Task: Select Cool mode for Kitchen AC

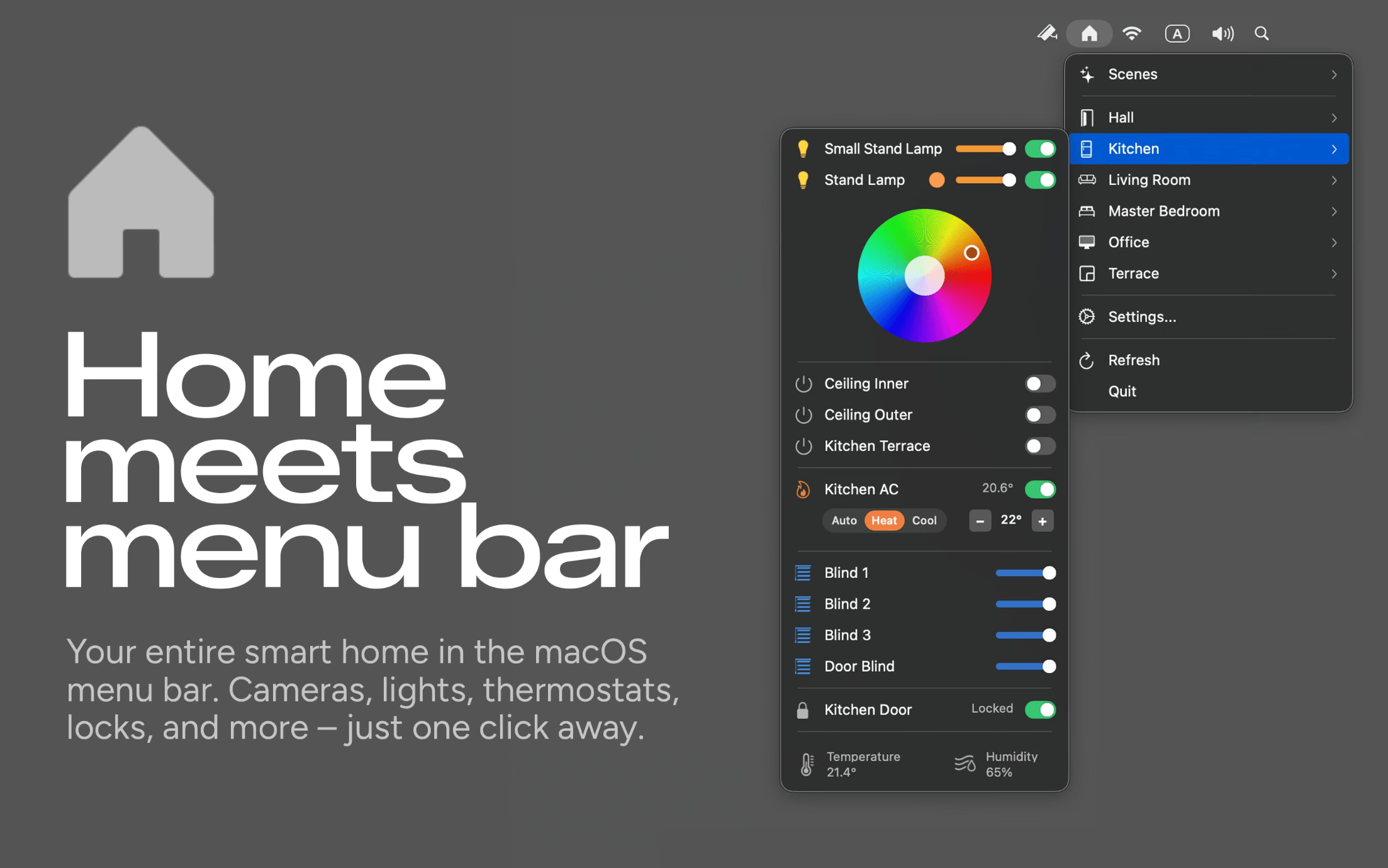Action: (924, 521)
